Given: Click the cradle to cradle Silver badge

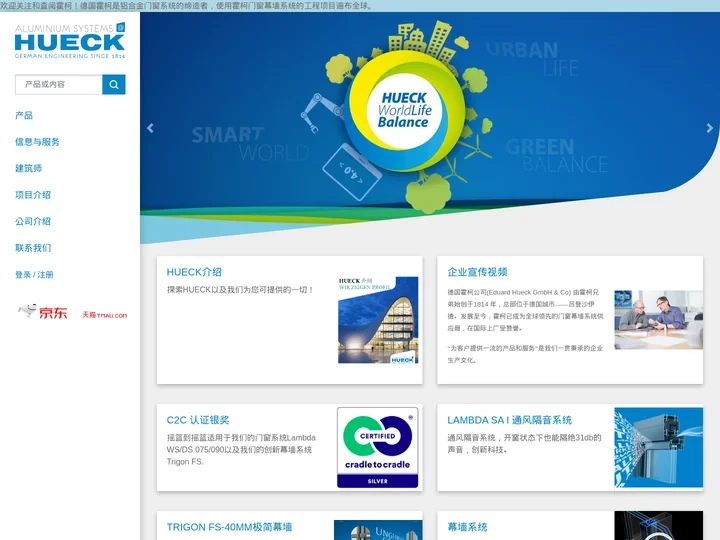Looking at the screenshot, I should [x=377, y=447].
